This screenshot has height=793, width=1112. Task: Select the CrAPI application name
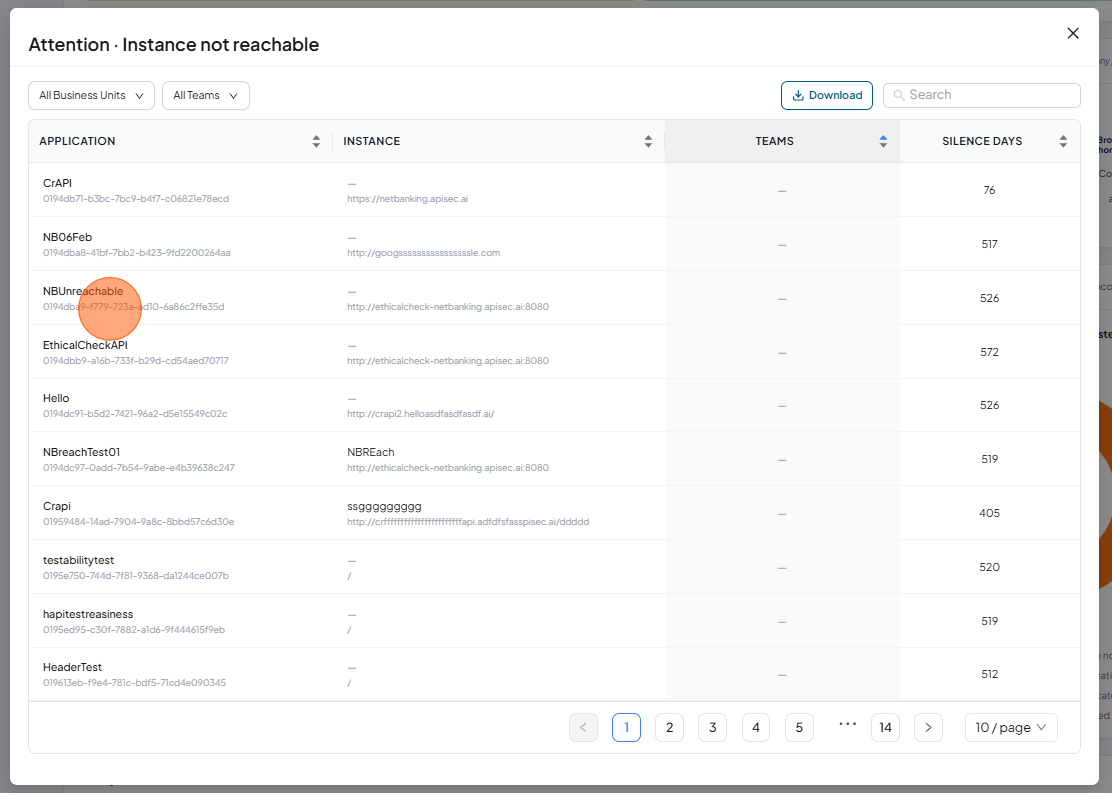(x=57, y=183)
